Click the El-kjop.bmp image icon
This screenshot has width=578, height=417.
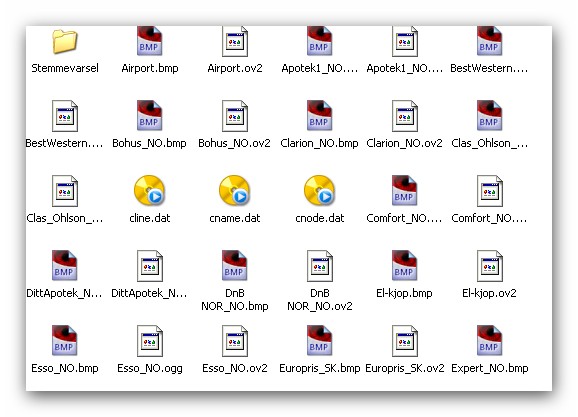(x=405, y=265)
